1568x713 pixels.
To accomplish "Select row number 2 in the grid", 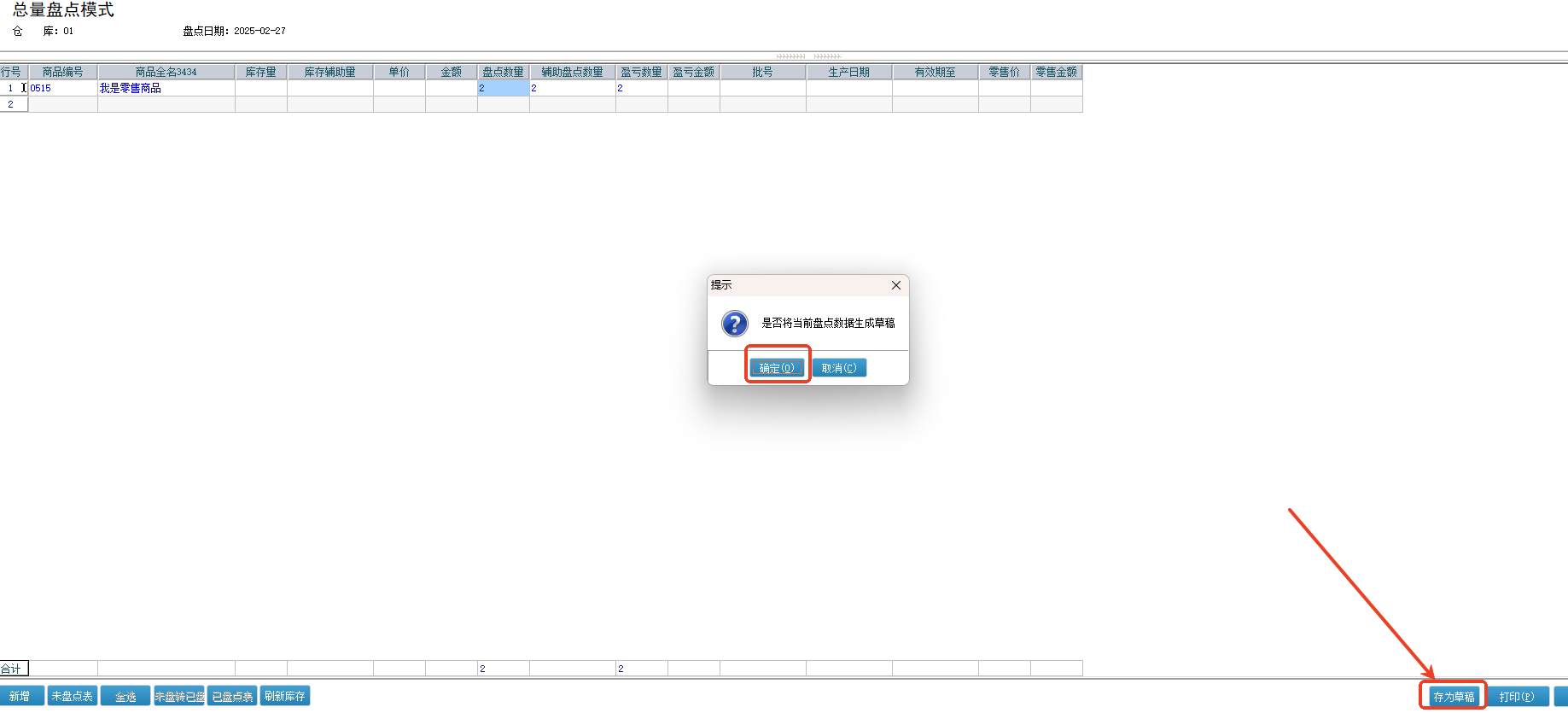I will [12, 104].
